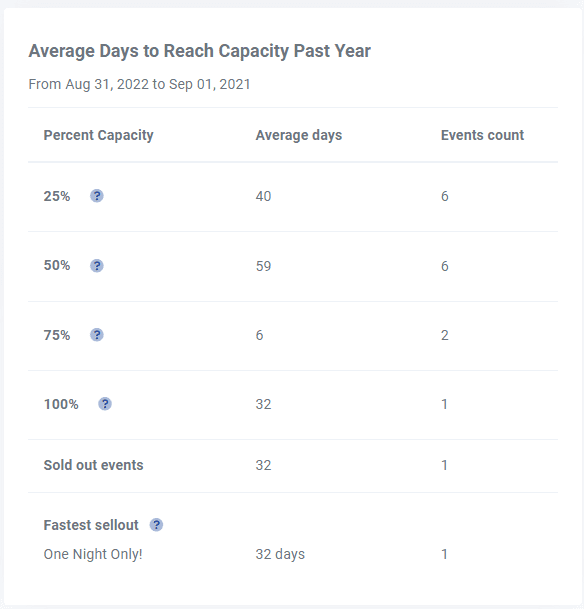Click the 25% row label

pyautogui.click(x=57, y=196)
